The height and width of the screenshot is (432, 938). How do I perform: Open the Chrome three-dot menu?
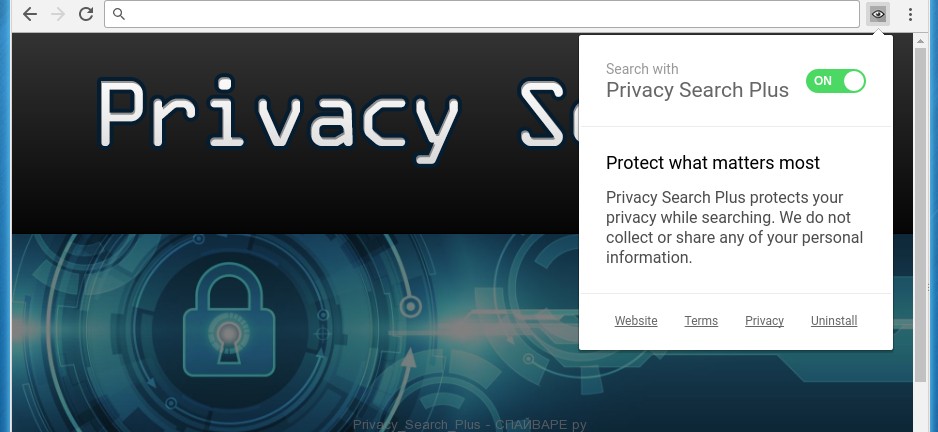(x=910, y=14)
